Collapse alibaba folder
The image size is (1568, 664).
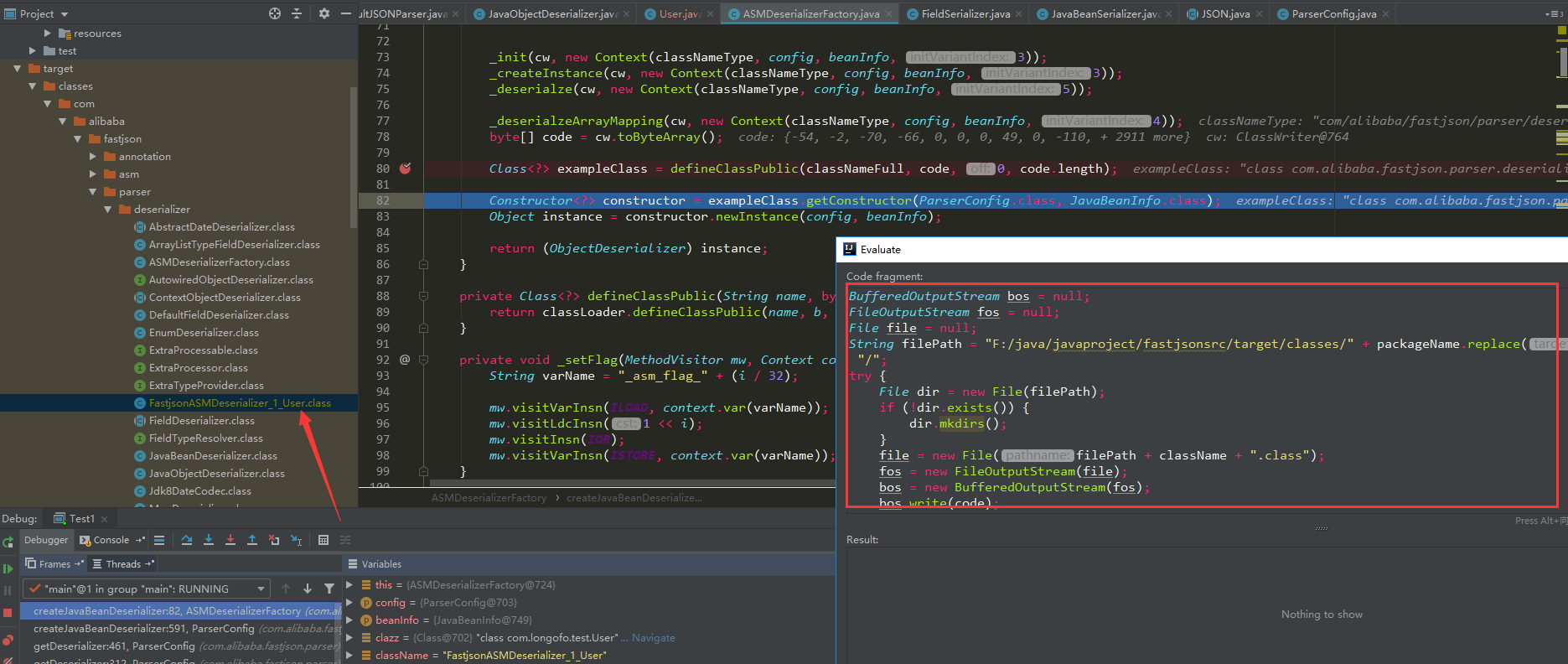(x=63, y=122)
